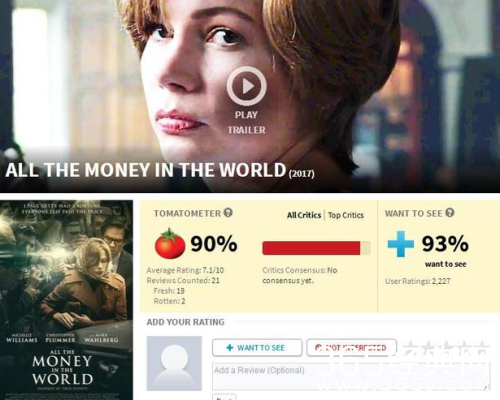Click the small plus in Want To See button

coord(230,348)
